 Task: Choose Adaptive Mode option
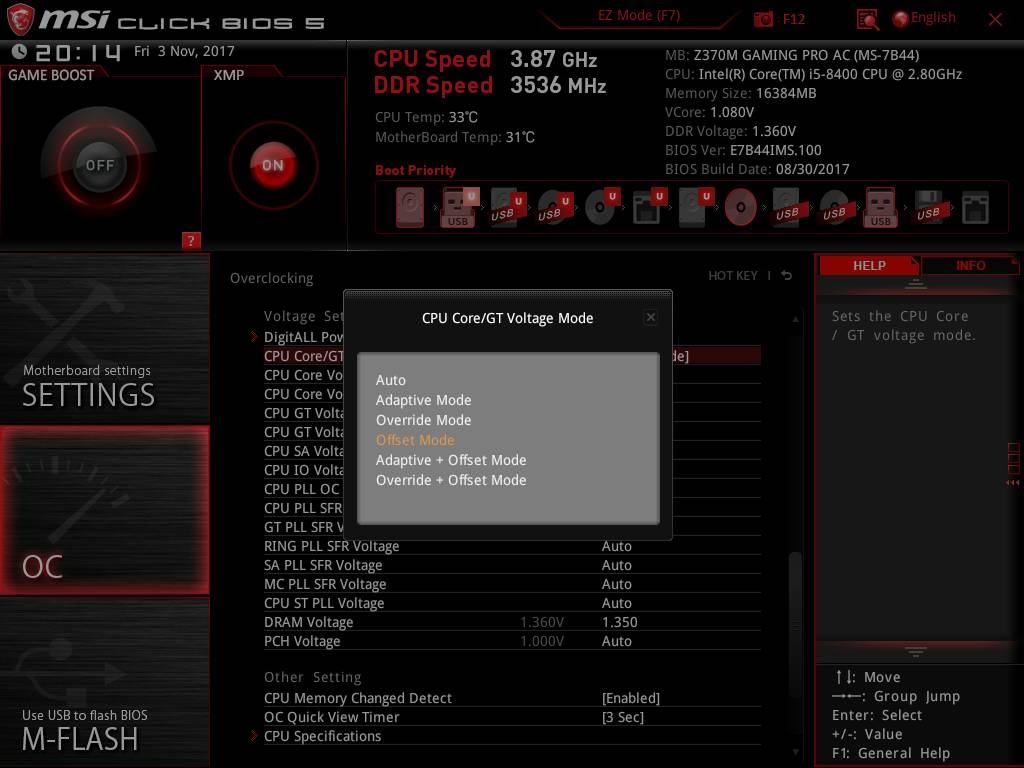423,400
